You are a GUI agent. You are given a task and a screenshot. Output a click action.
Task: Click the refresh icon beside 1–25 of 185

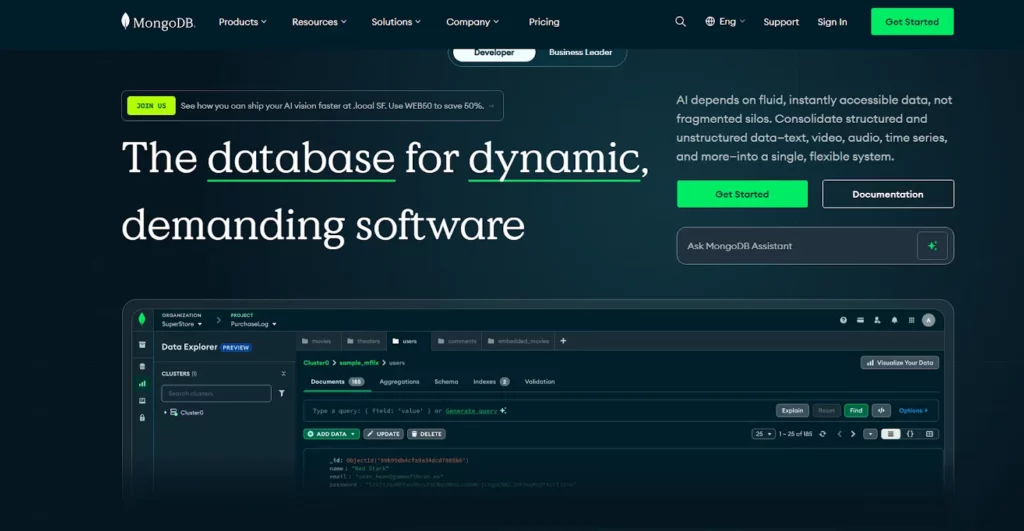click(x=822, y=434)
